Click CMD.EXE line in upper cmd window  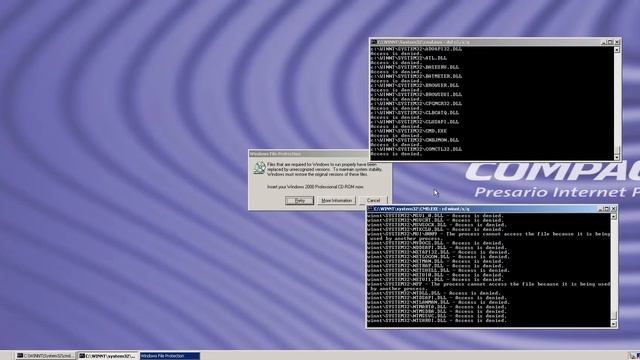pos(409,131)
